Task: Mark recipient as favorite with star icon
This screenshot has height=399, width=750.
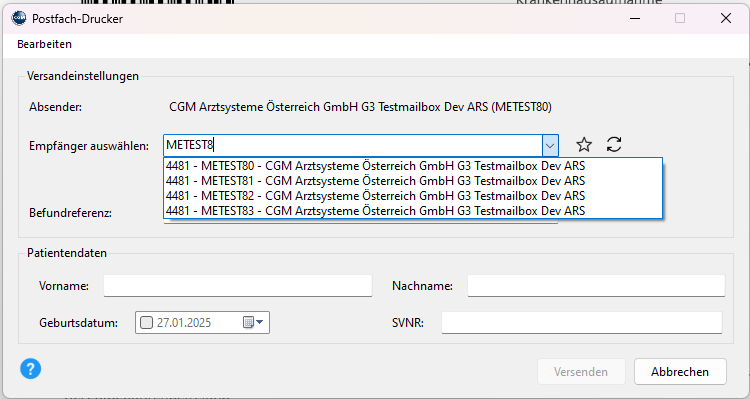Action: coord(584,144)
